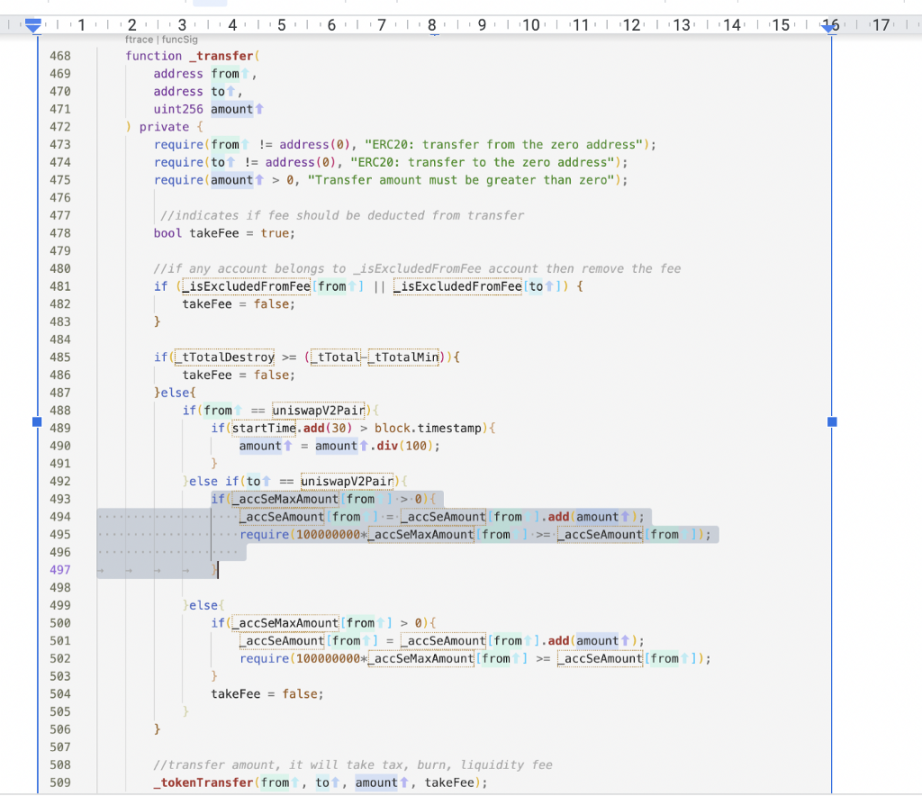This screenshot has height=796, width=922.
Task: Click 'uniswapV2Pair' on line 488
Action: coord(318,410)
